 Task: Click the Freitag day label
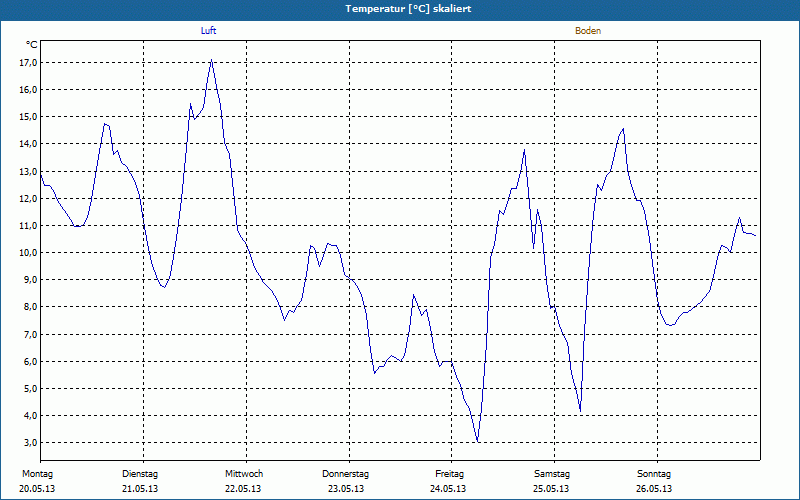coord(449,474)
